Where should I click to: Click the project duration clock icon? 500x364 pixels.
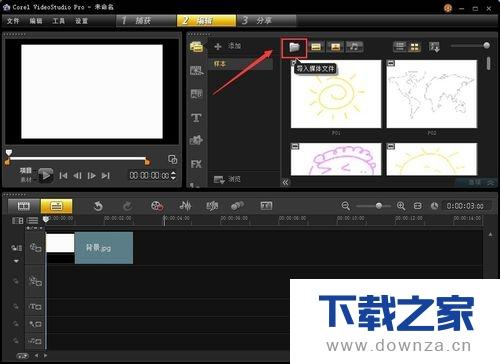(x=434, y=206)
